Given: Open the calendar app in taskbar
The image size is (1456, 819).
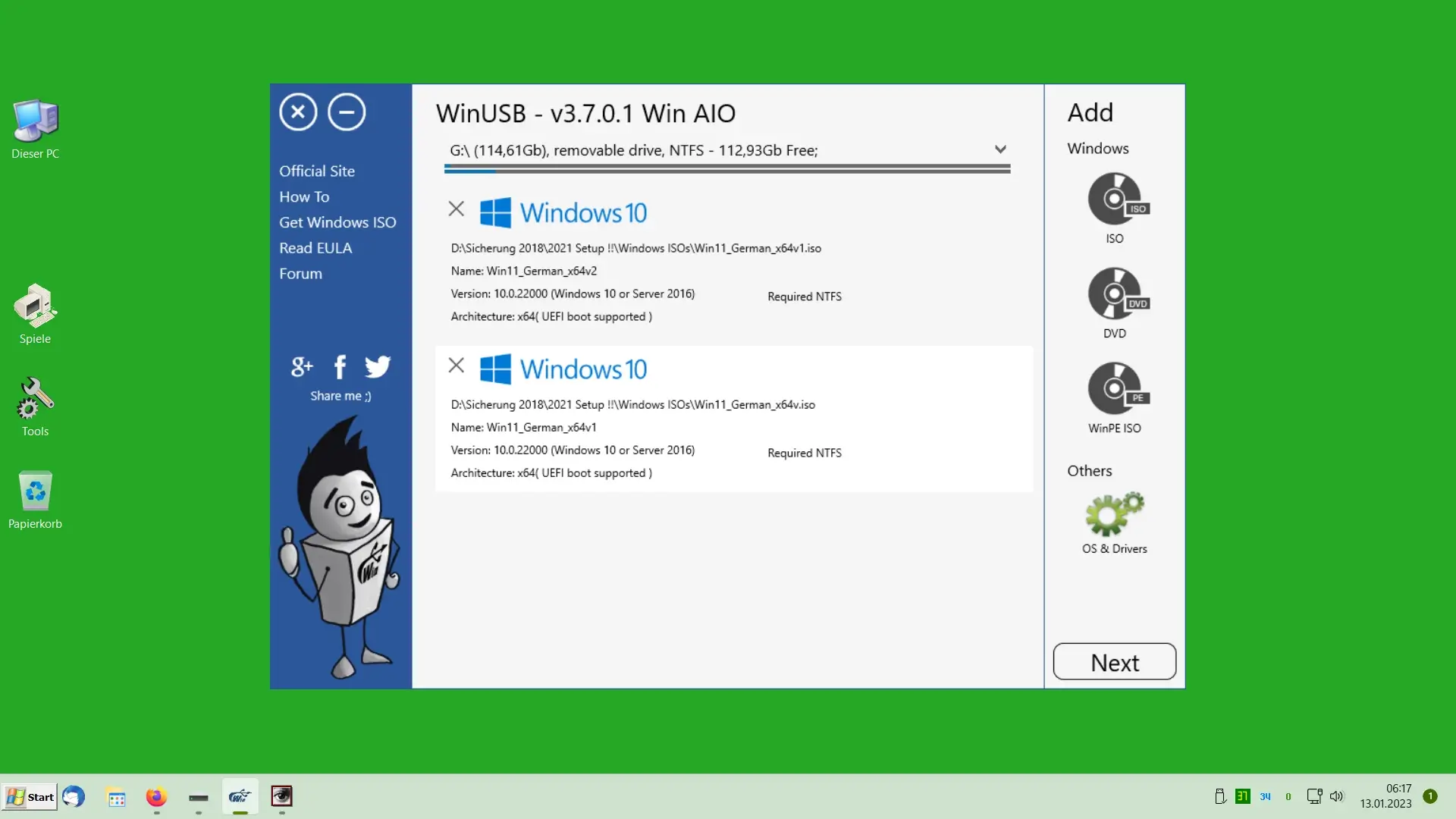Looking at the screenshot, I should (116, 797).
